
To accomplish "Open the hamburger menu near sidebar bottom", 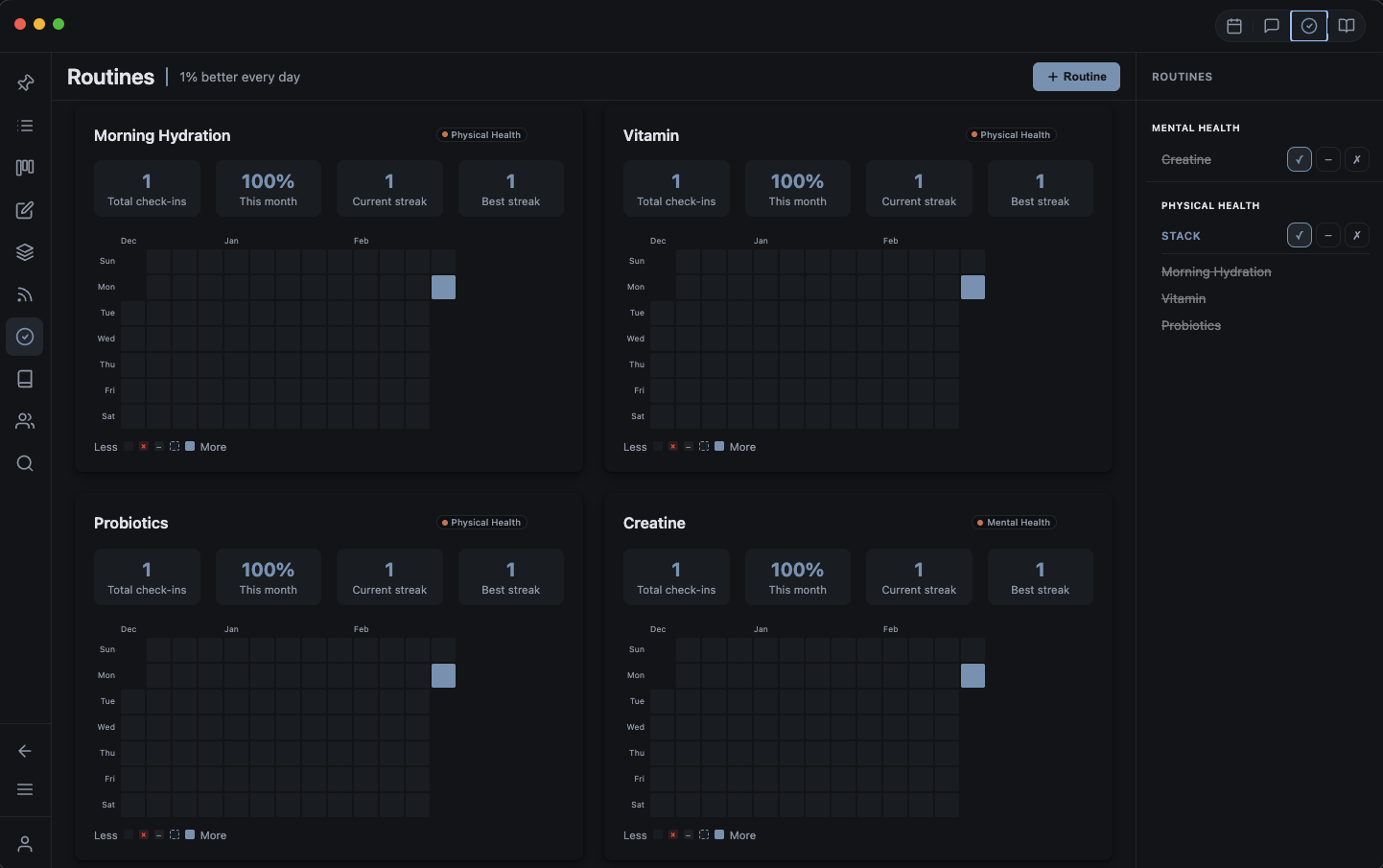I will [25, 789].
